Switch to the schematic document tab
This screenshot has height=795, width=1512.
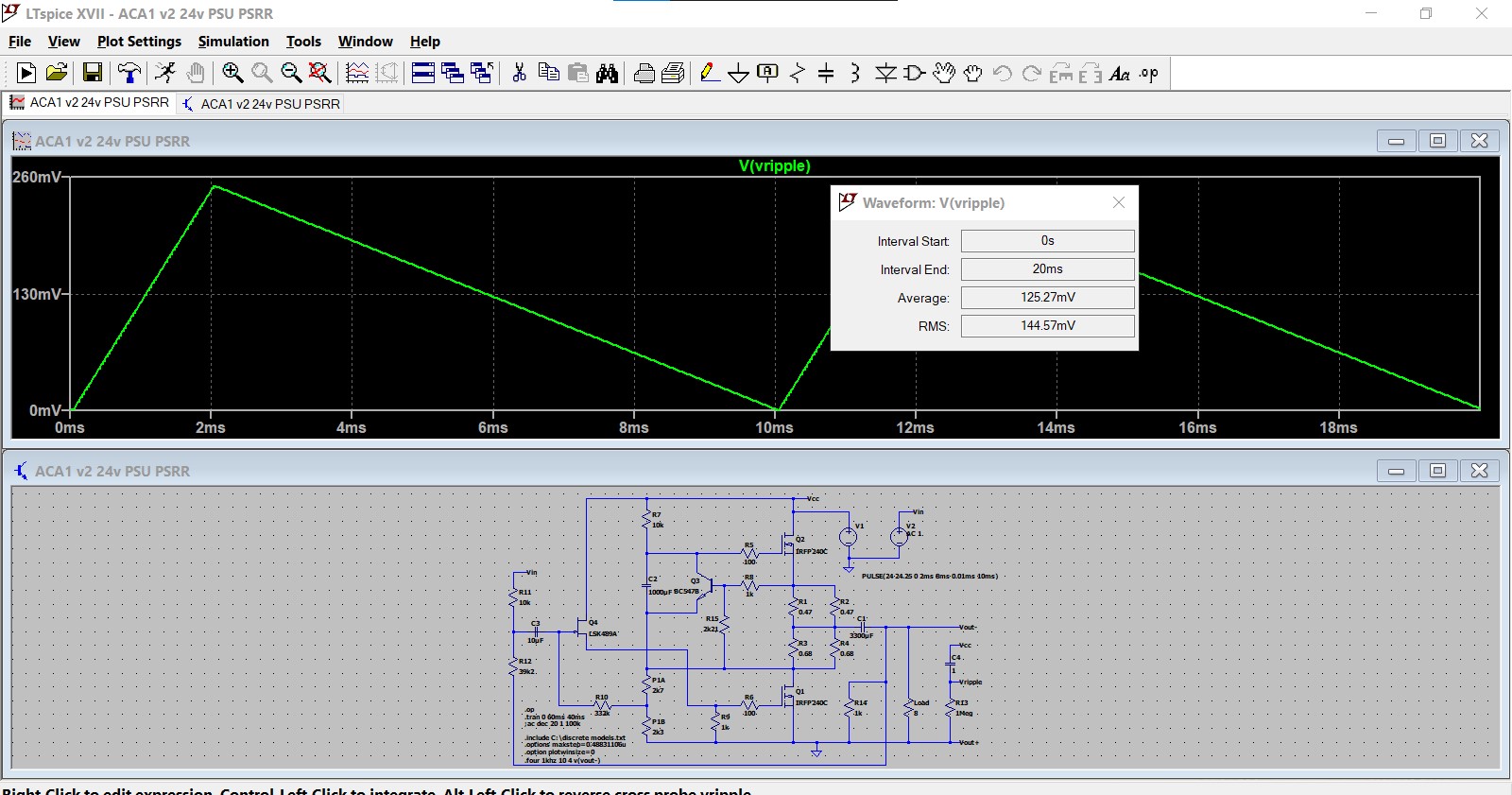261,103
